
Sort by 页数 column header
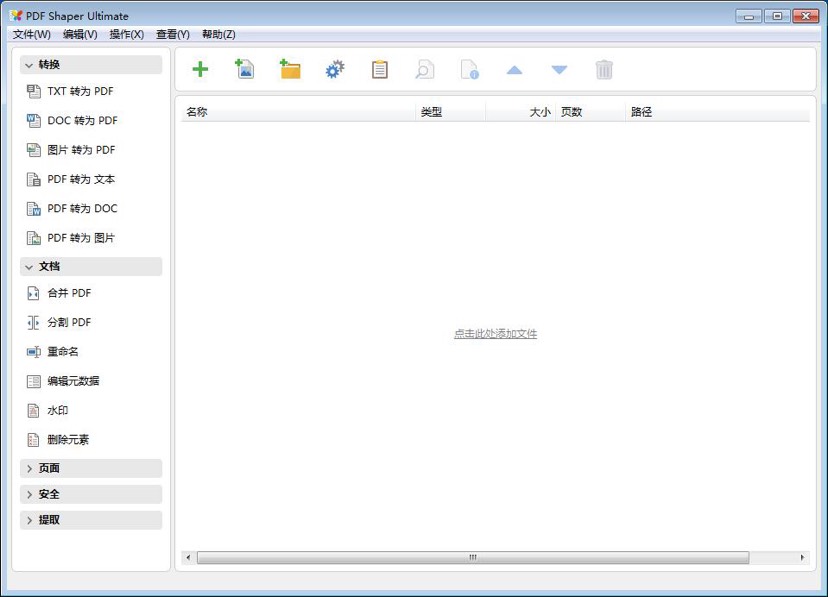point(590,112)
